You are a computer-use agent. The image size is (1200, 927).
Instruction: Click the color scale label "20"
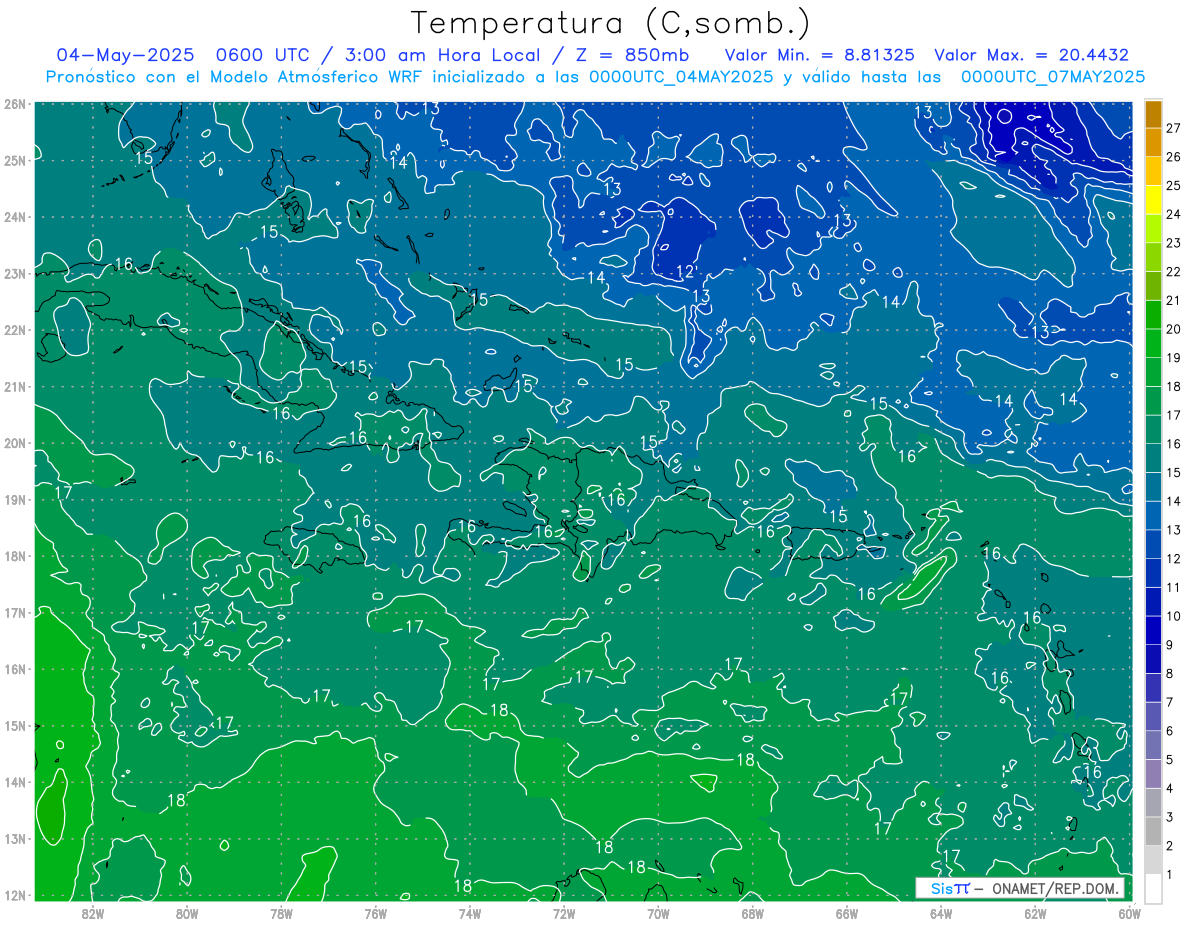coord(1174,329)
